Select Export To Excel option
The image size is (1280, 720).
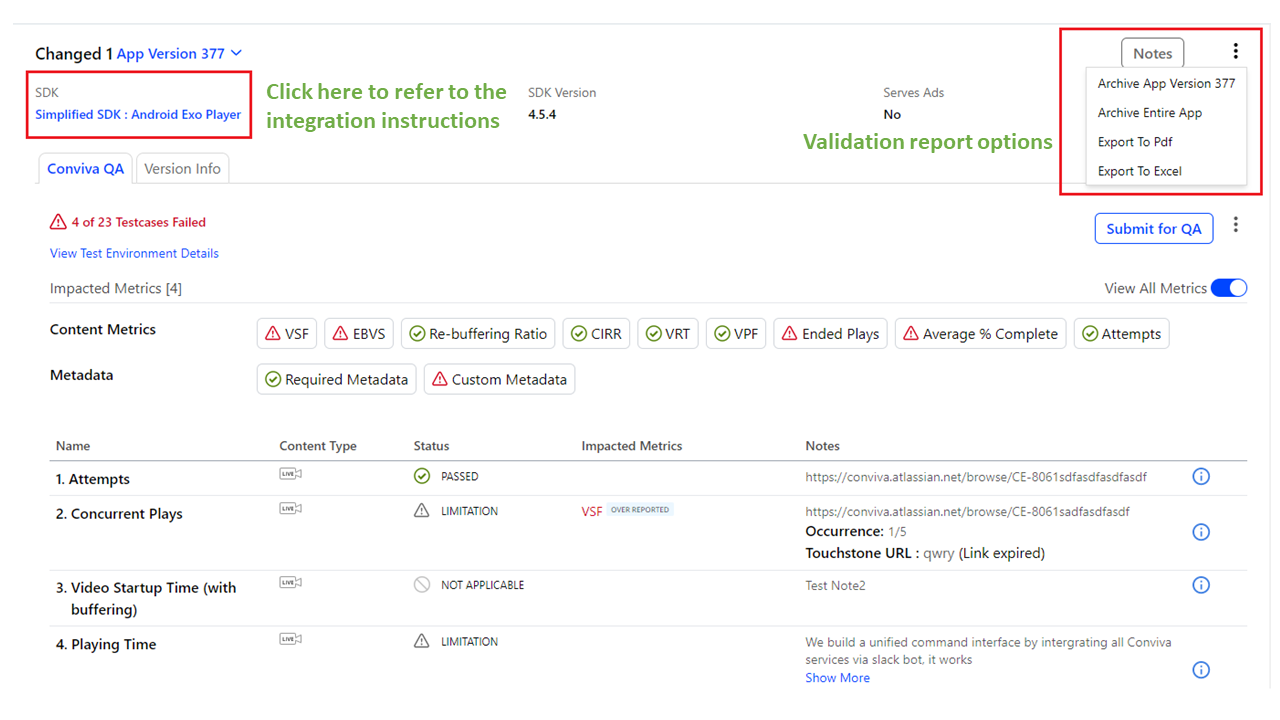click(1166, 171)
